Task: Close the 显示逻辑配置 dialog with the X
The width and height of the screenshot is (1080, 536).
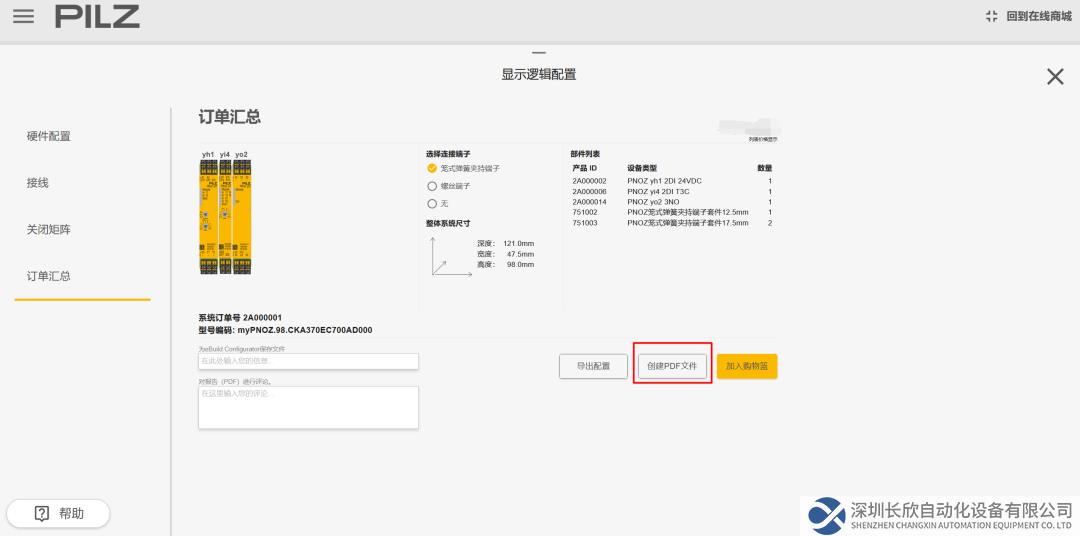Action: 1055,76
